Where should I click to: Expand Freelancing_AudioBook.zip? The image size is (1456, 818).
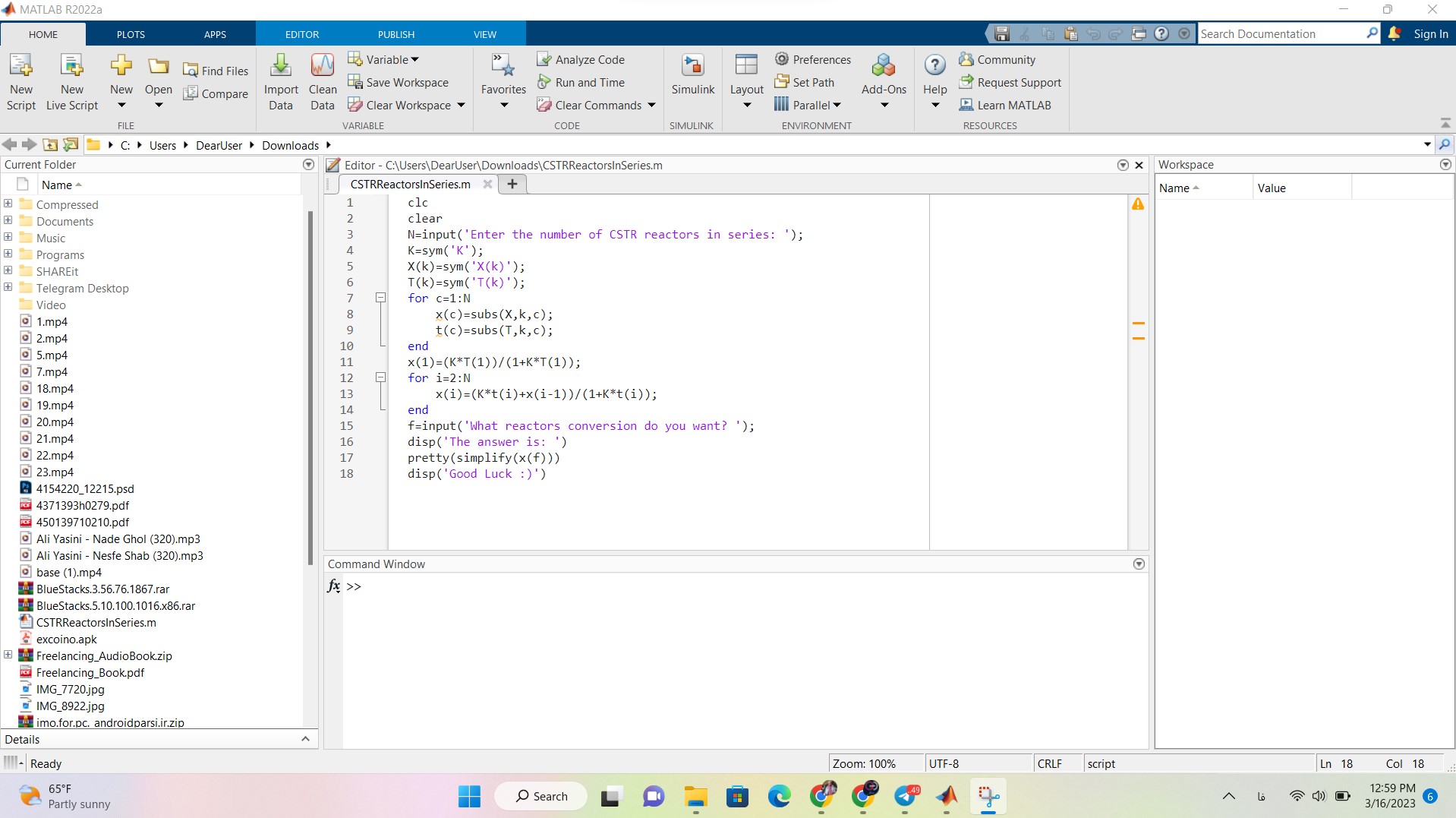click(x=8, y=655)
